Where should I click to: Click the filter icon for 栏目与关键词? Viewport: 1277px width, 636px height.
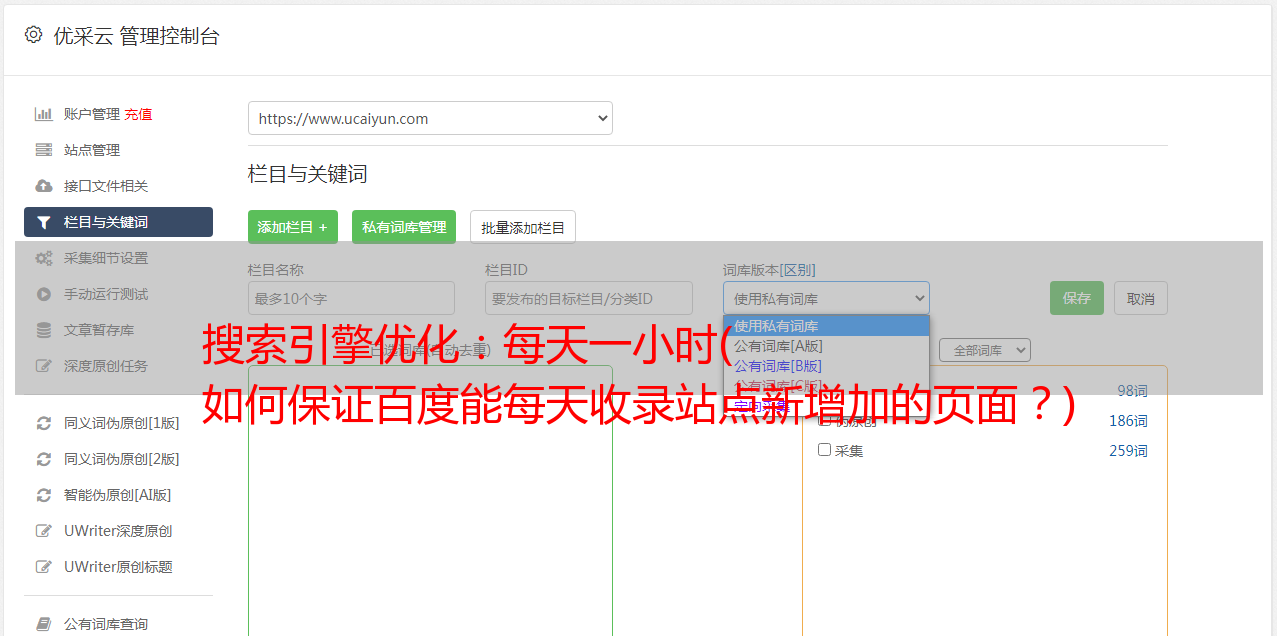pos(44,222)
